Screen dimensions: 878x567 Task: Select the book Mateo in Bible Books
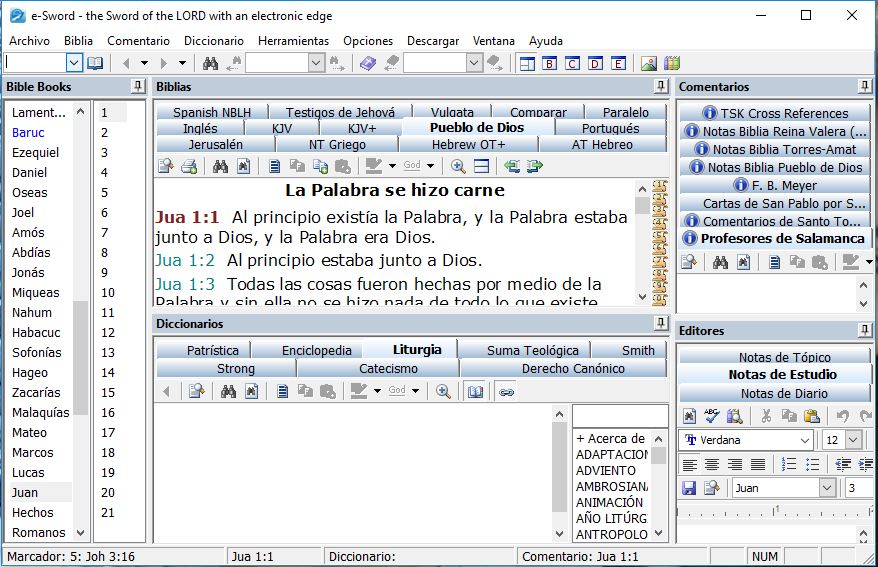point(29,433)
